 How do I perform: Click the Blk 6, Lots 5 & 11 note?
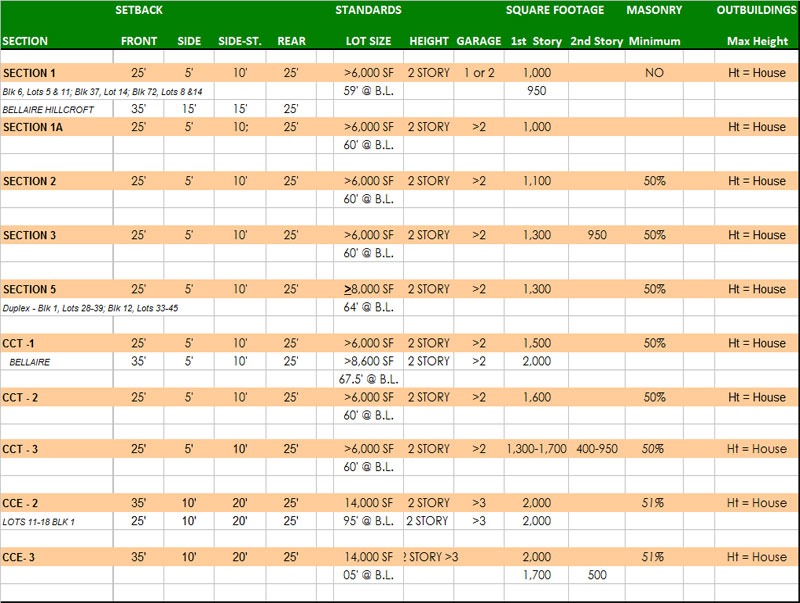[102, 92]
